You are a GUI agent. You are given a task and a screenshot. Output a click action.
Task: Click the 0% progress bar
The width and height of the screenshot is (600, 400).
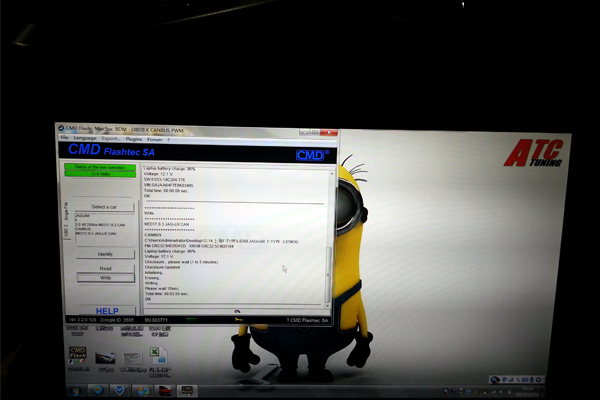[x=236, y=312]
